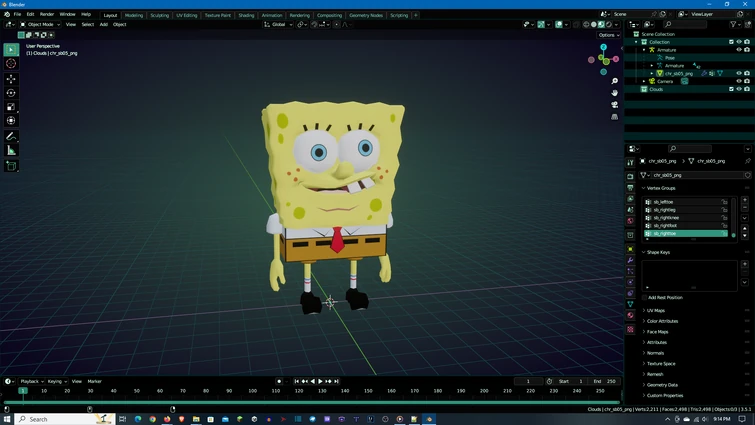Open the World properties tab

coord(630,221)
